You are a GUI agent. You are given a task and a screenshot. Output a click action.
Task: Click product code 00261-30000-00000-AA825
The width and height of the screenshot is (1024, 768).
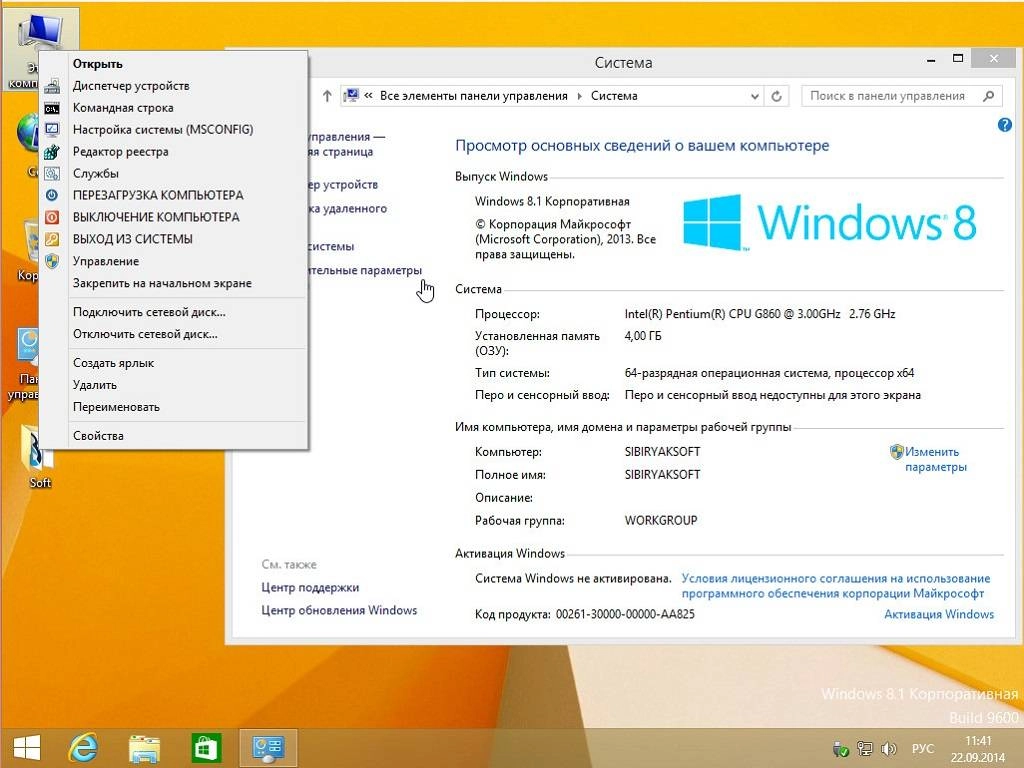[625, 614]
